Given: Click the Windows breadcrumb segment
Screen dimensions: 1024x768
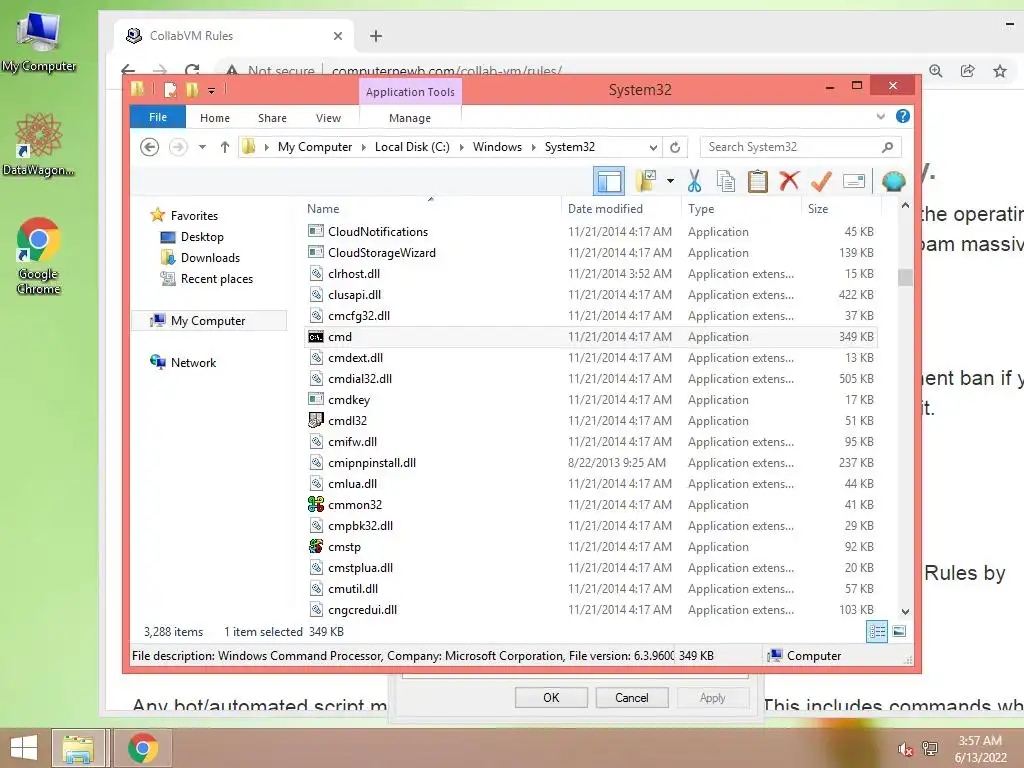Looking at the screenshot, I should [x=497, y=147].
